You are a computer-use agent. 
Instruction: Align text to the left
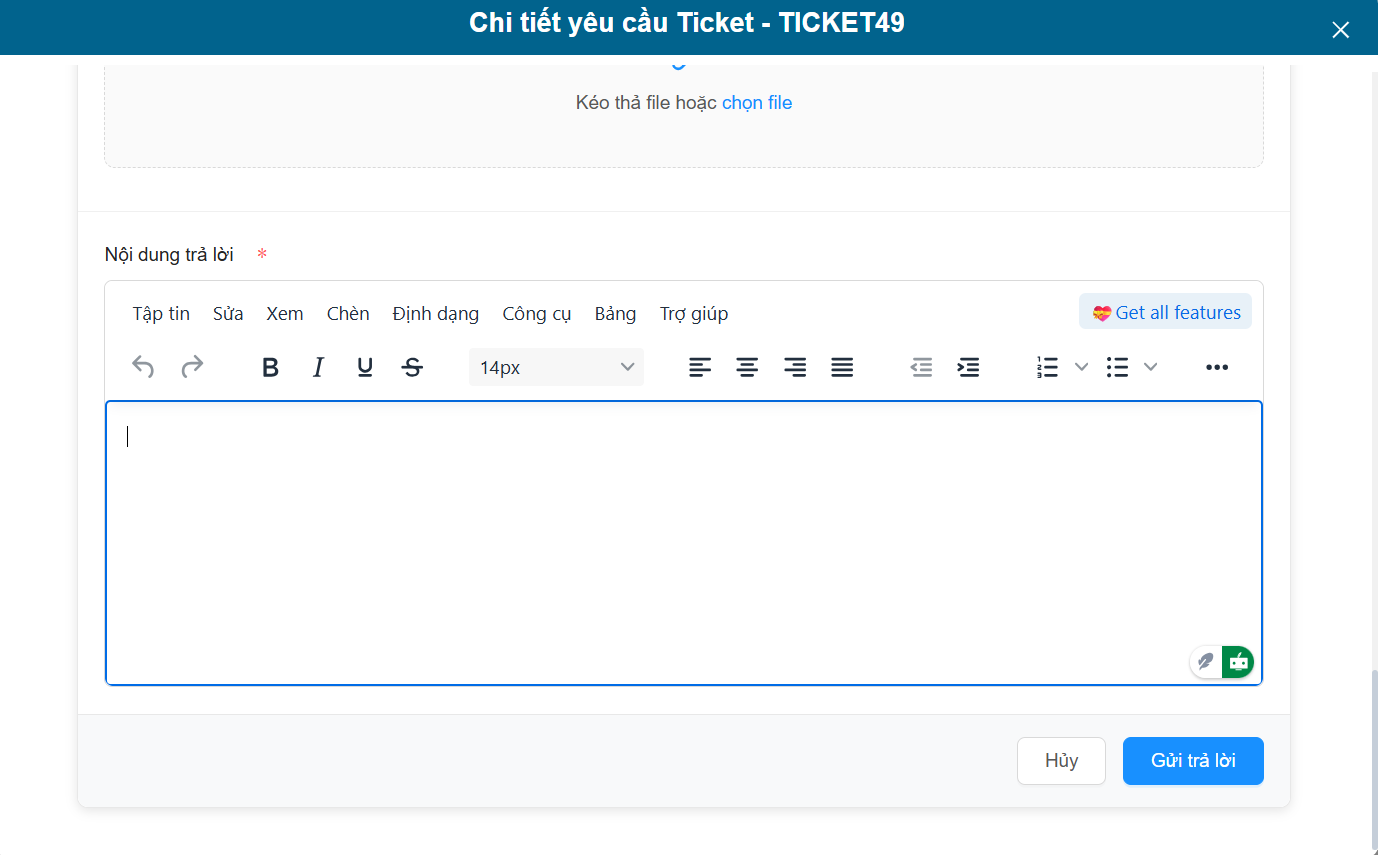pyautogui.click(x=700, y=367)
